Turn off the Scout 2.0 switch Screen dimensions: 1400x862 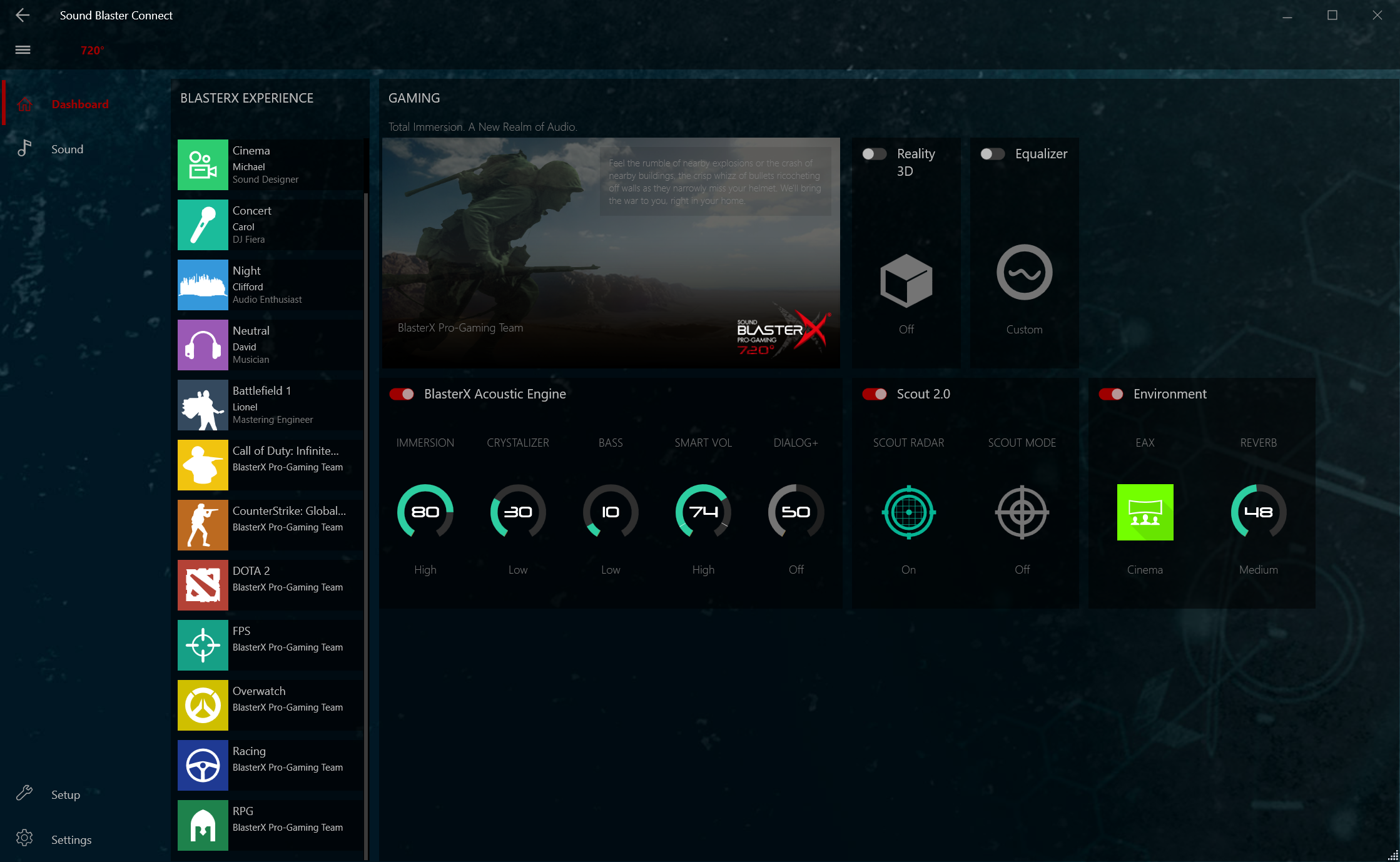874,394
